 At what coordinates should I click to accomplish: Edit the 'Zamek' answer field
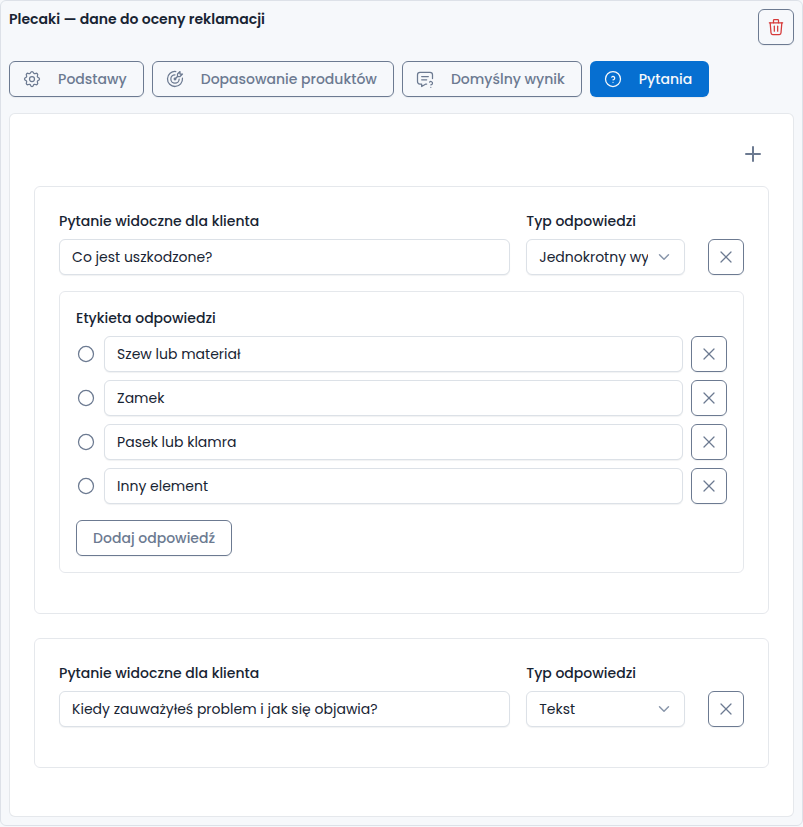coord(393,398)
